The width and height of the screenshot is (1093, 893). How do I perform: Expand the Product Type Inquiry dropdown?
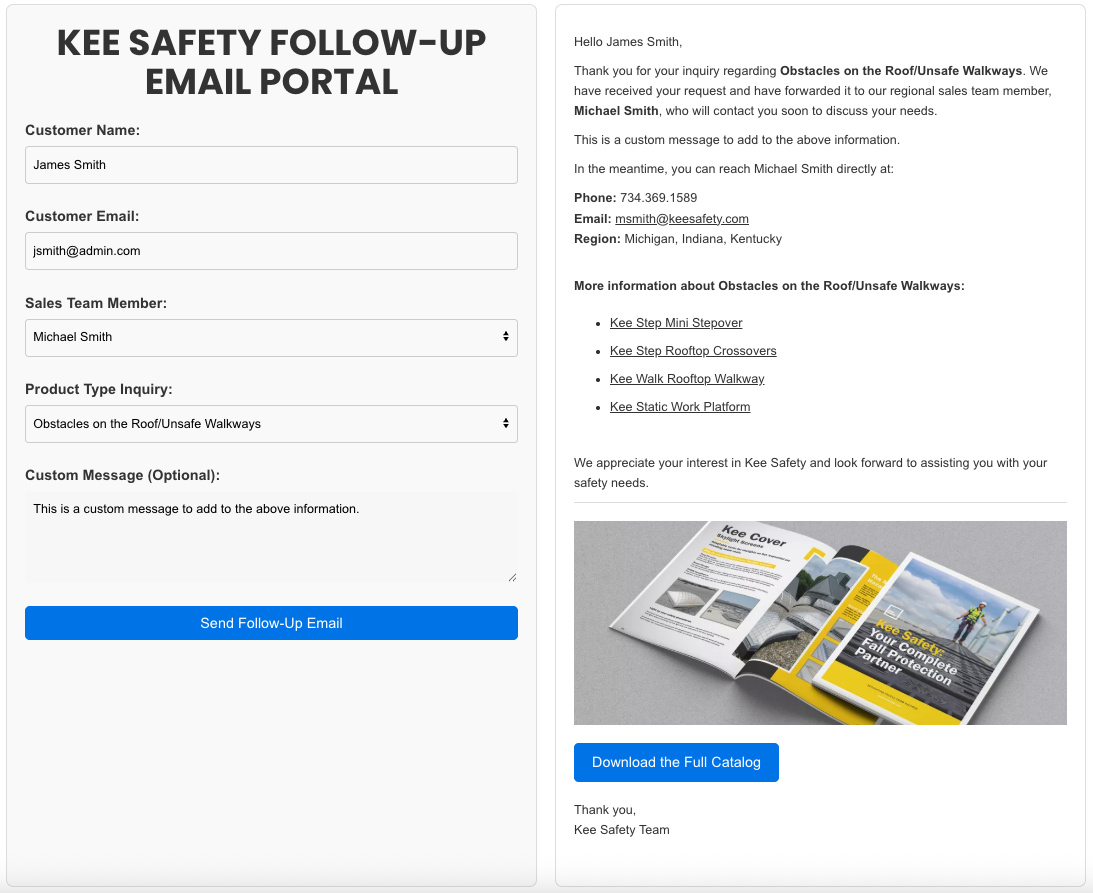(271, 424)
